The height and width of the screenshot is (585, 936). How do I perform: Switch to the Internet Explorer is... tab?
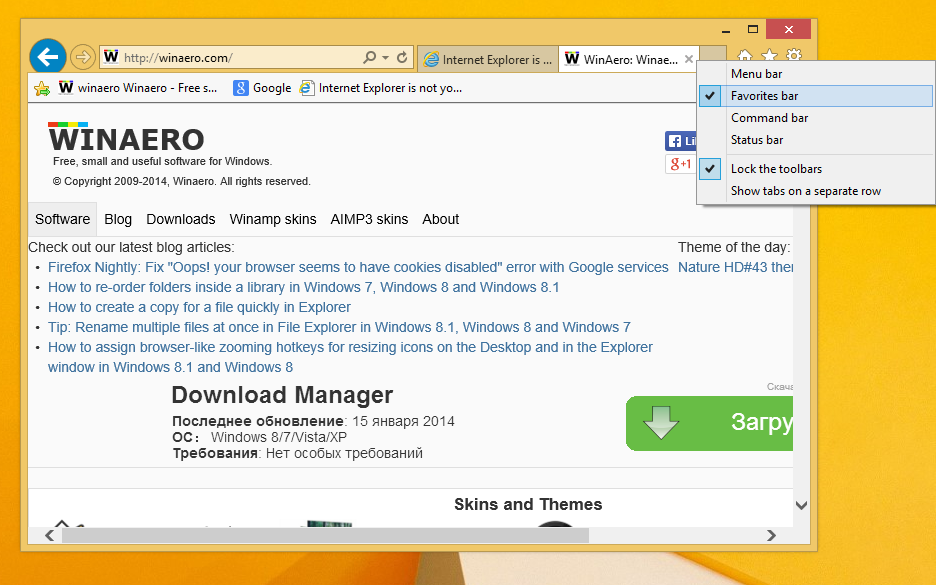(487, 59)
